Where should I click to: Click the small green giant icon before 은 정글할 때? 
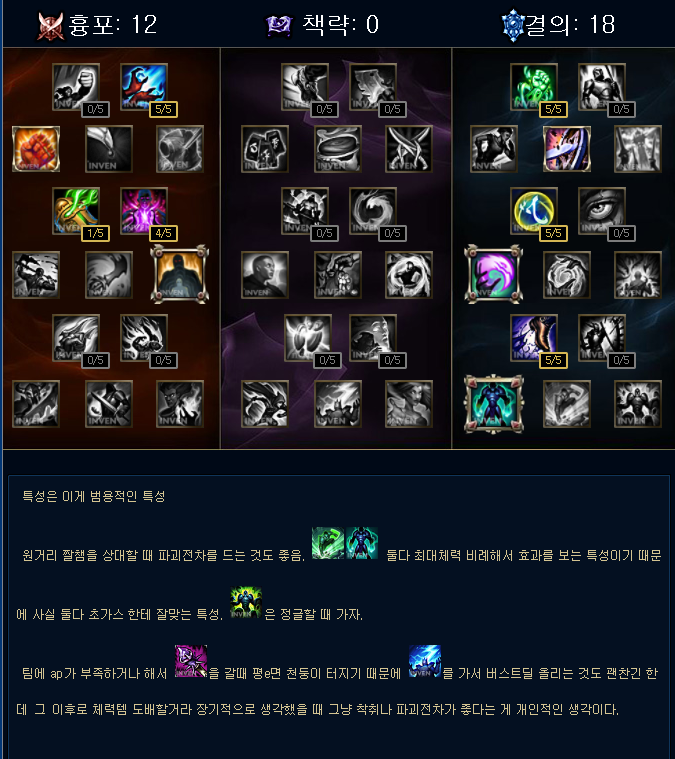246,602
